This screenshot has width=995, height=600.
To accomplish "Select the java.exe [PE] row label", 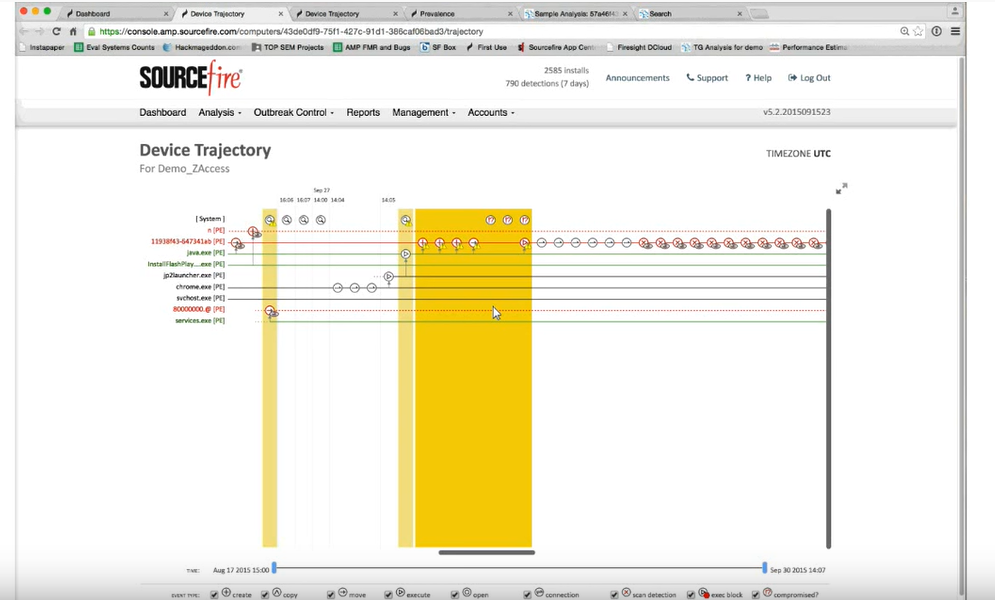I will point(206,252).
